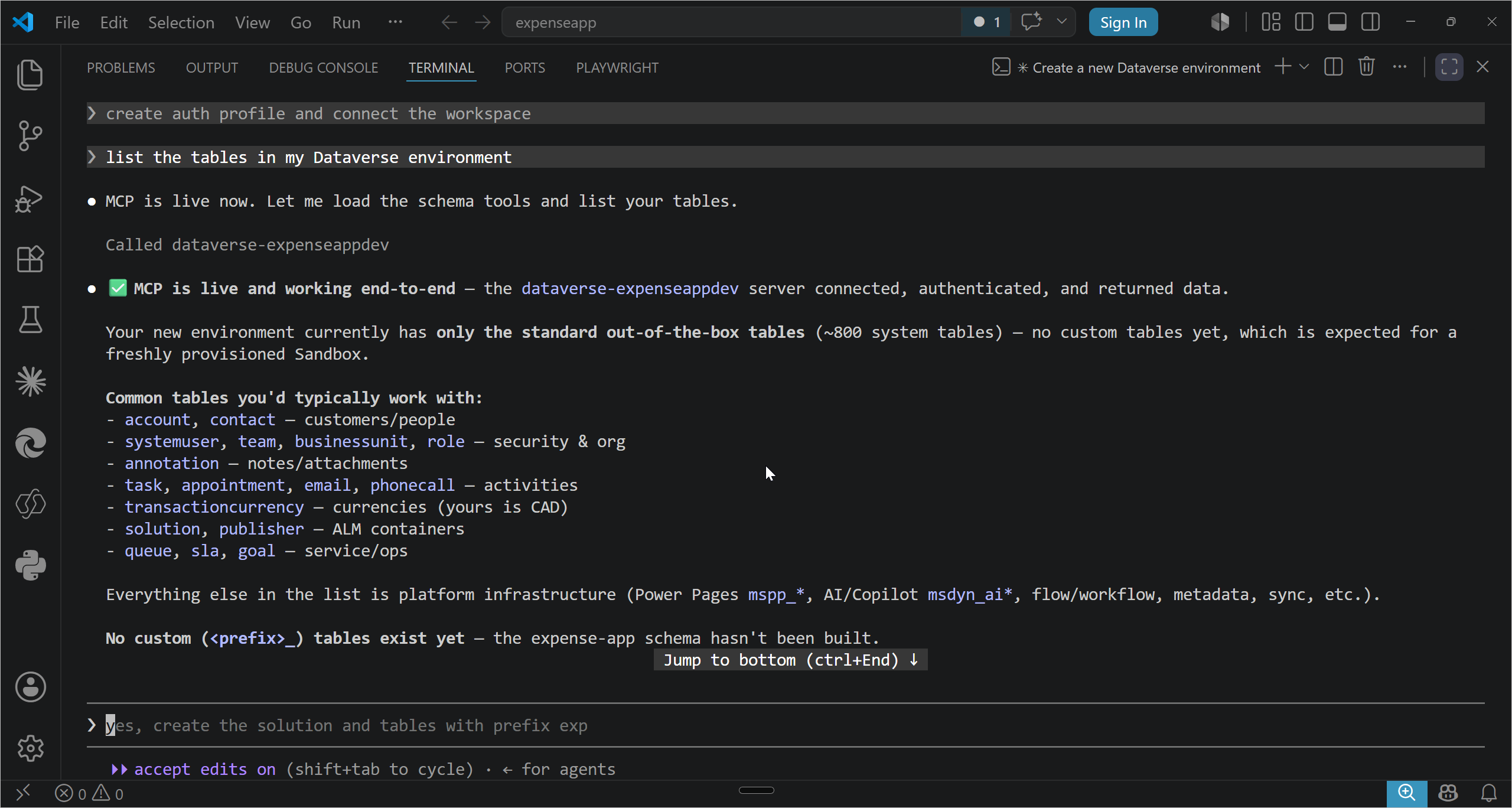The width and height of the screenshot is (1512, 808).
Task: Click 'Called dataverse-expenseappdev' line
Action: 247,245
